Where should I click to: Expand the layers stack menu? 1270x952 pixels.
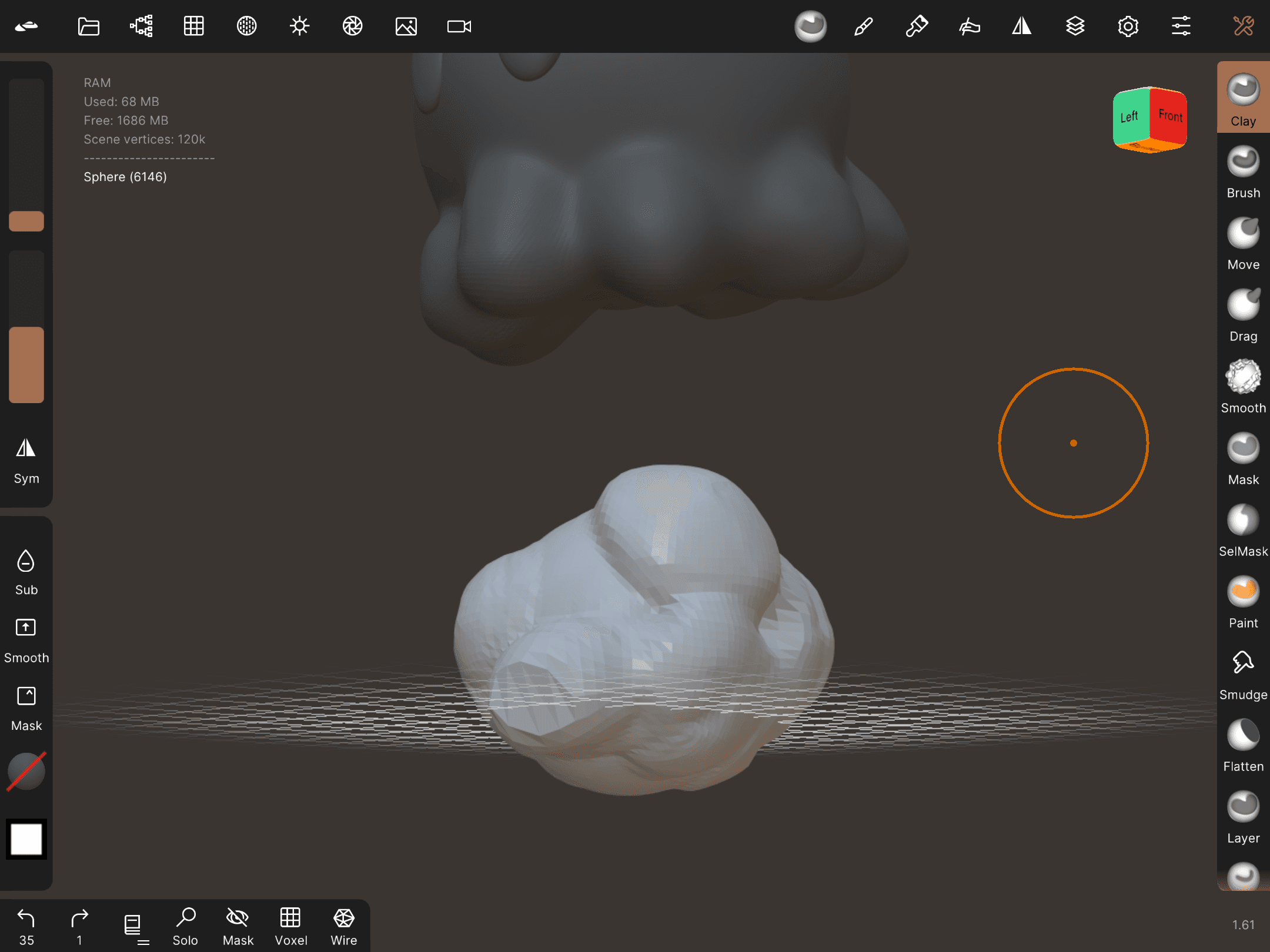(1075, 26)
